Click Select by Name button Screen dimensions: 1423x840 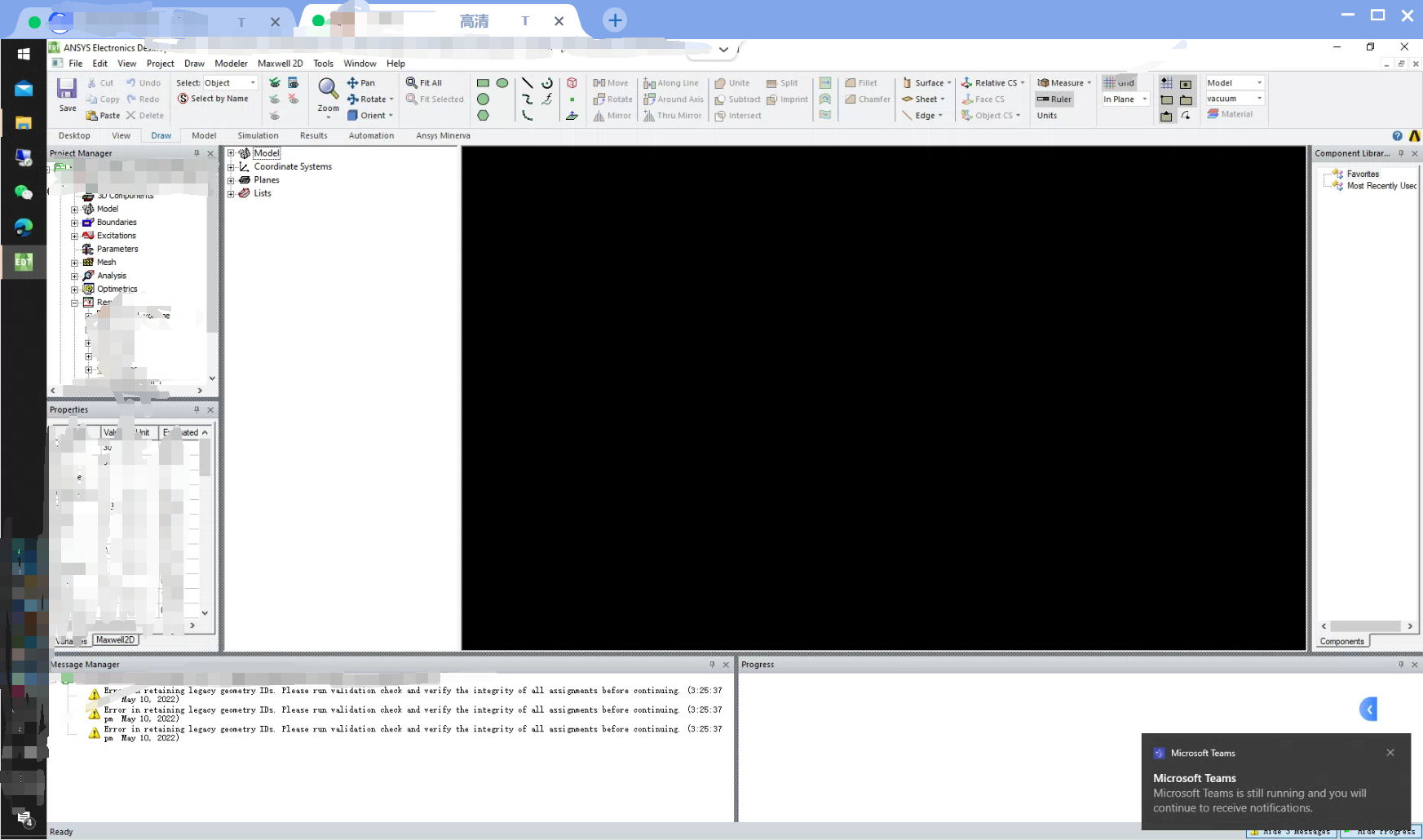click(213, 99)
